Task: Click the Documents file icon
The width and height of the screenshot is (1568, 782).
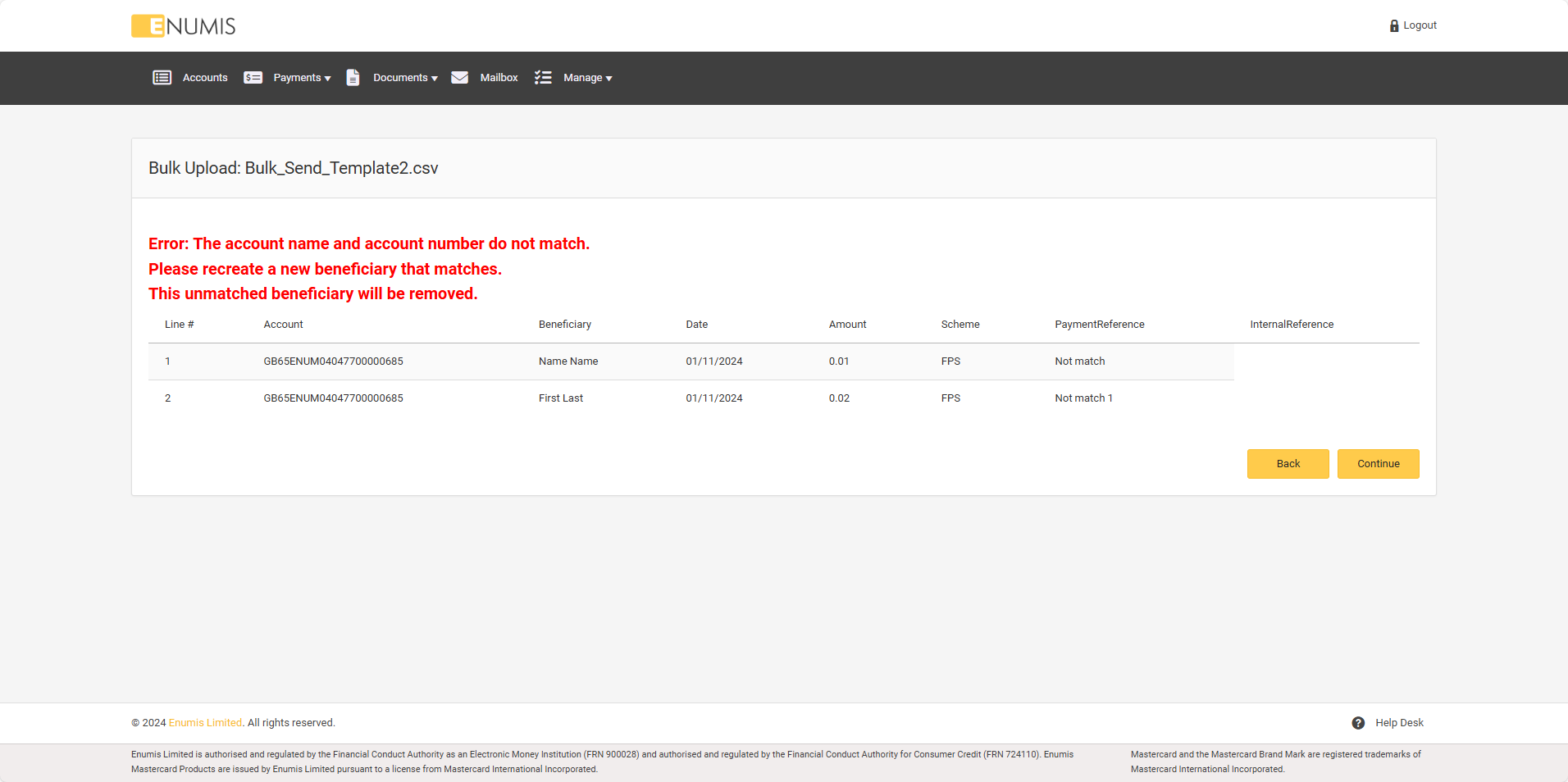Action: coord(353,78)
